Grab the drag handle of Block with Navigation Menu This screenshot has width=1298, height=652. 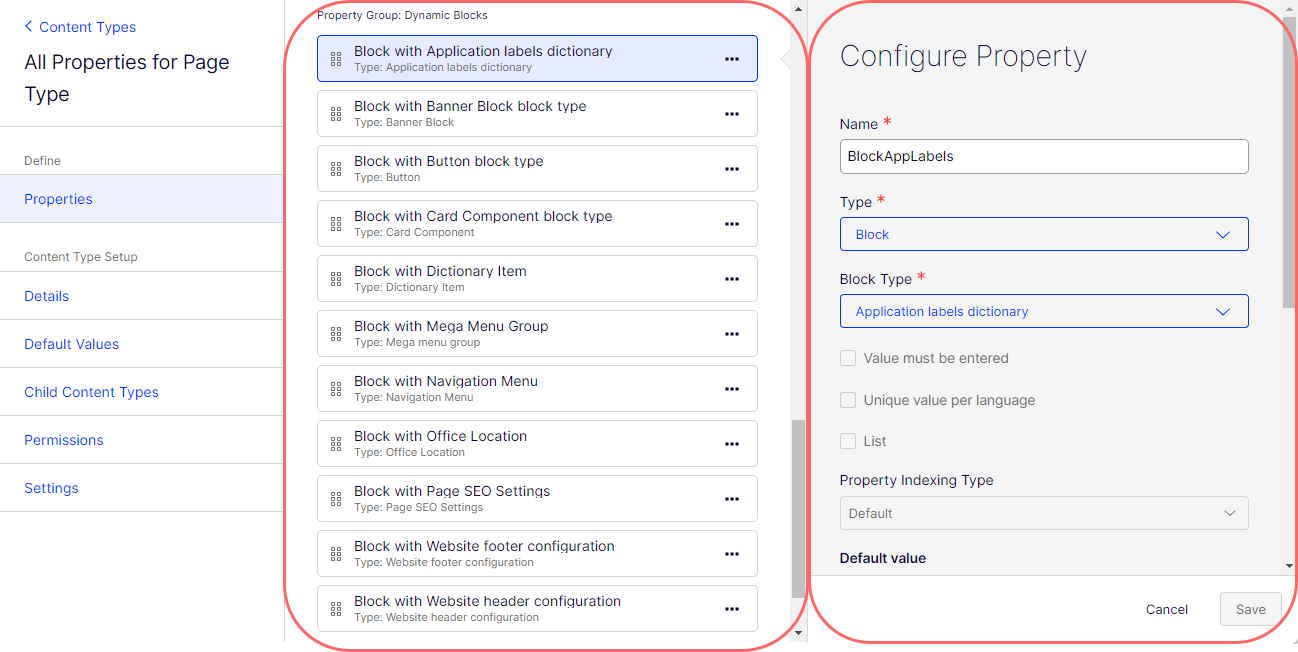[x=336, y=389]
